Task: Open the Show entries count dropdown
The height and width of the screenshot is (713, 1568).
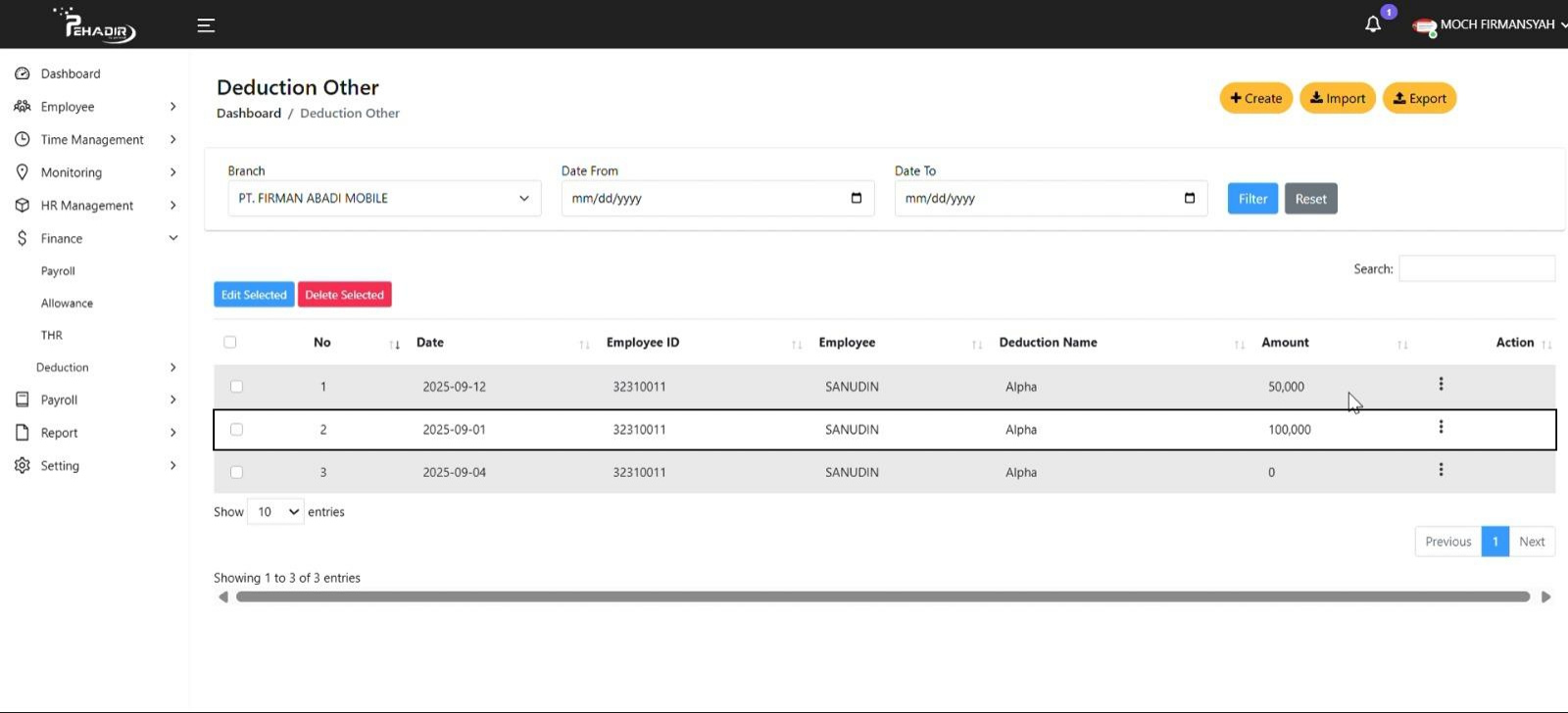Action: 275,512
